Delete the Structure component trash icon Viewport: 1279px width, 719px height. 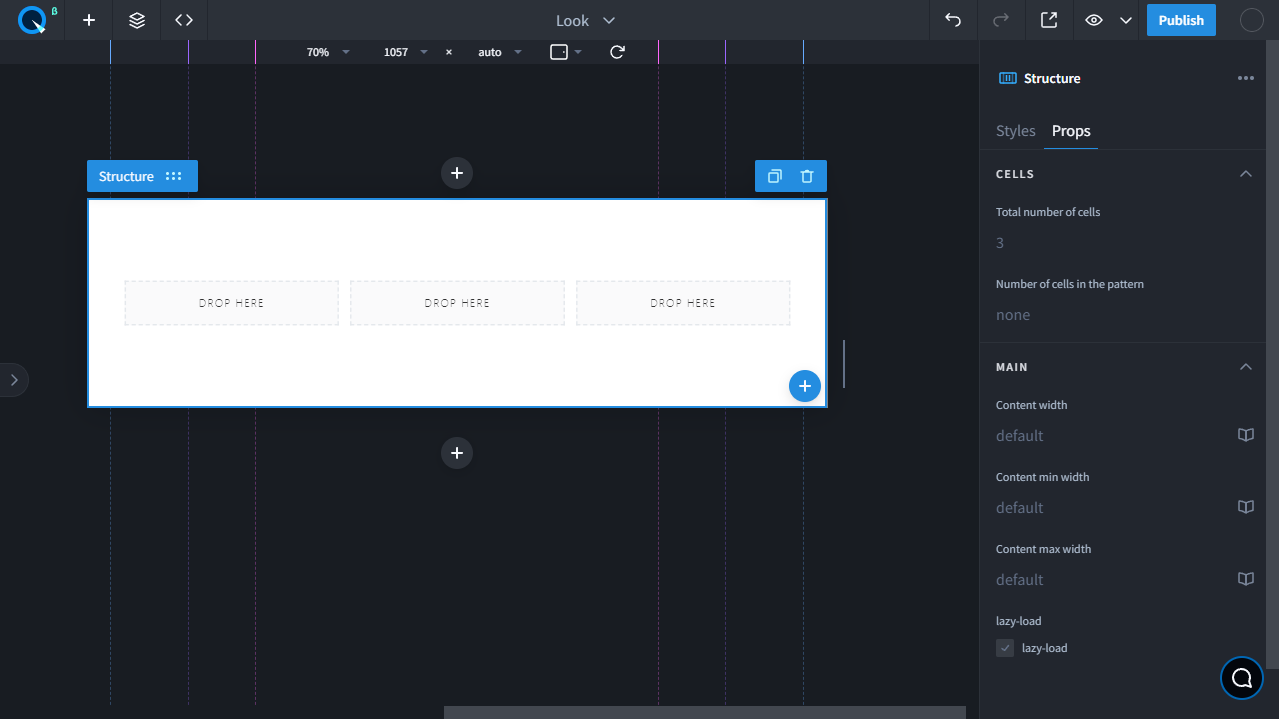[807, 176]
